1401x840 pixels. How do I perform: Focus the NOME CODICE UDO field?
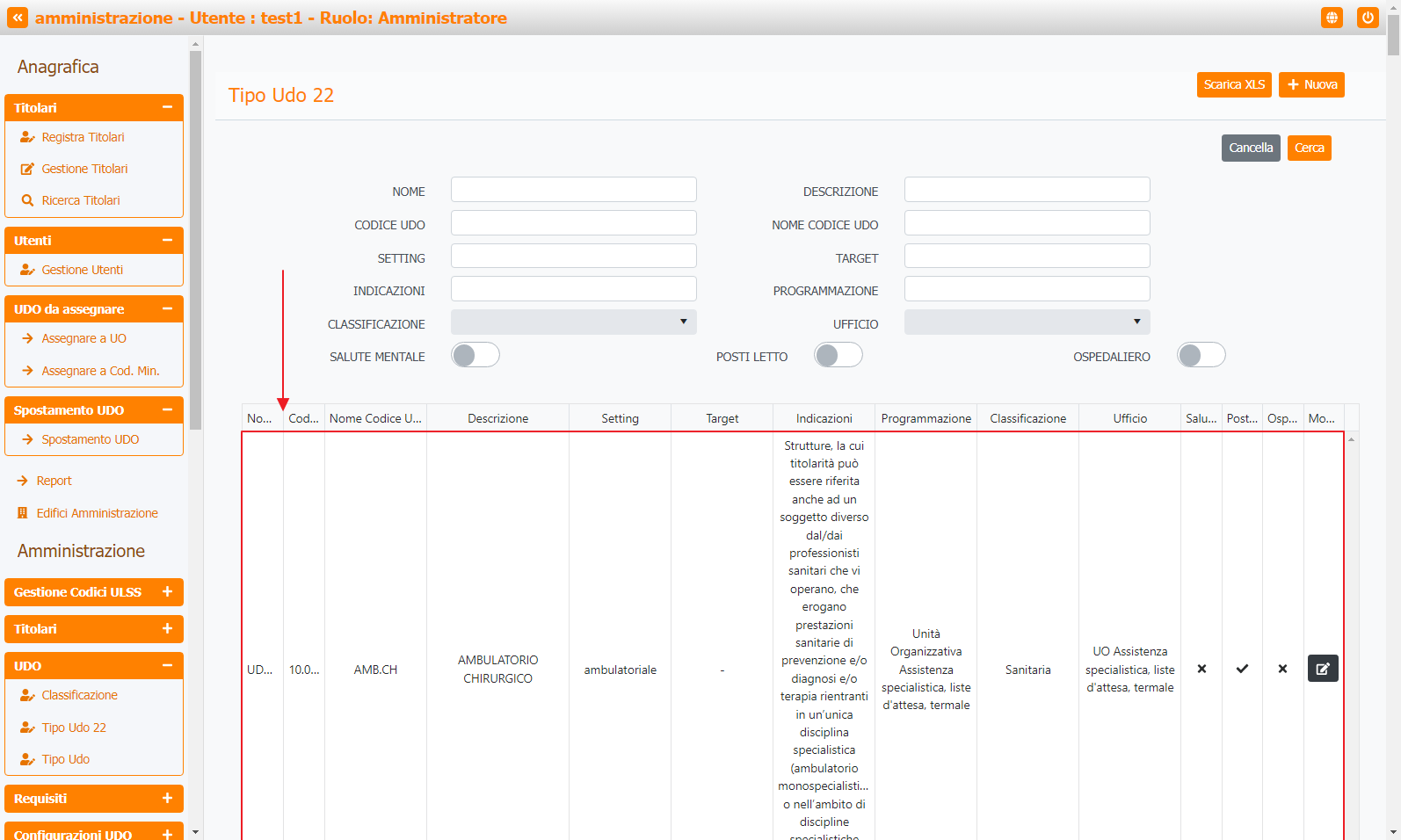1027,222
